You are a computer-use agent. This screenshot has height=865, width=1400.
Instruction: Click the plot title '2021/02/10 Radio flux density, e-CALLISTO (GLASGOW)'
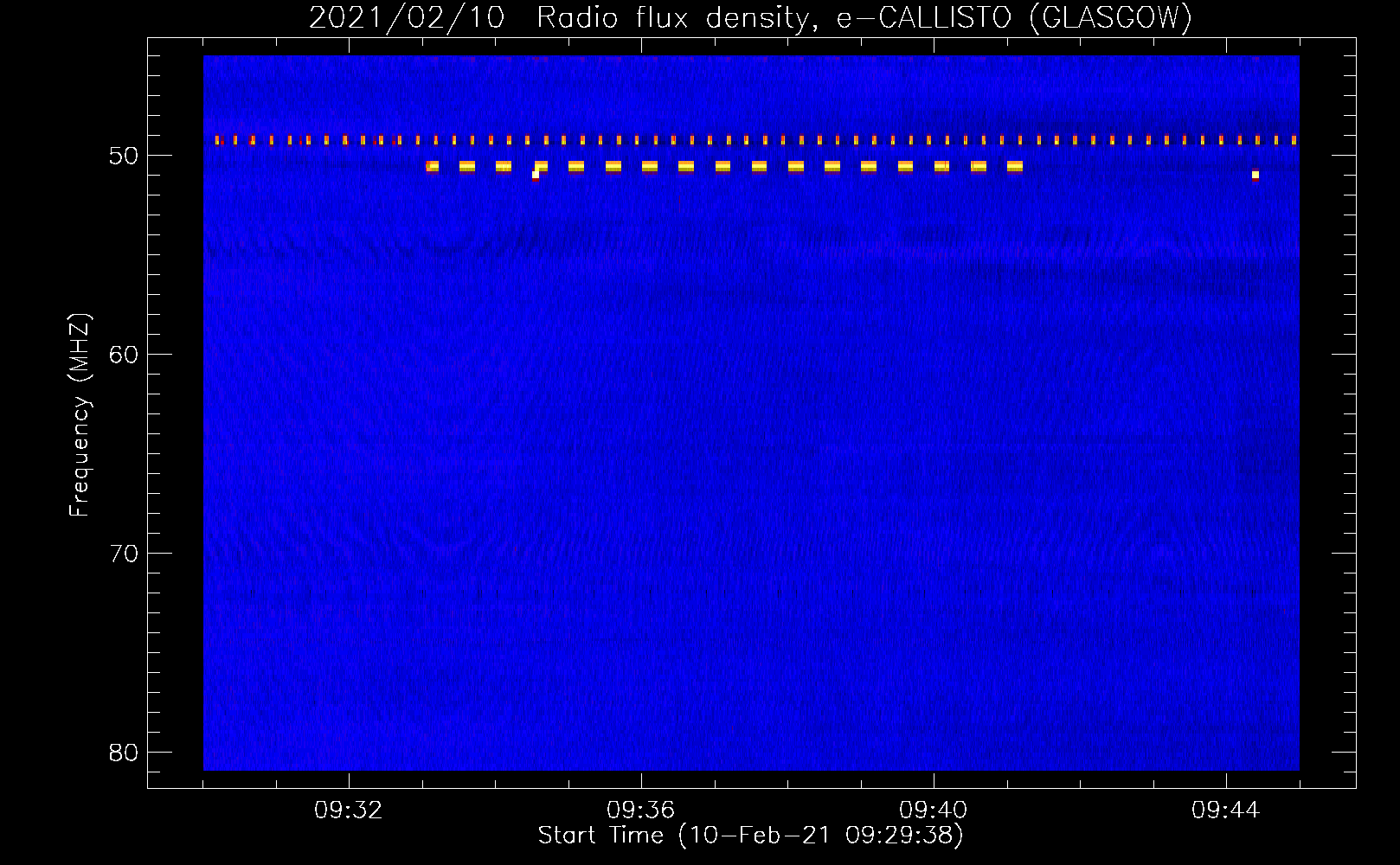tap(750, 17)
